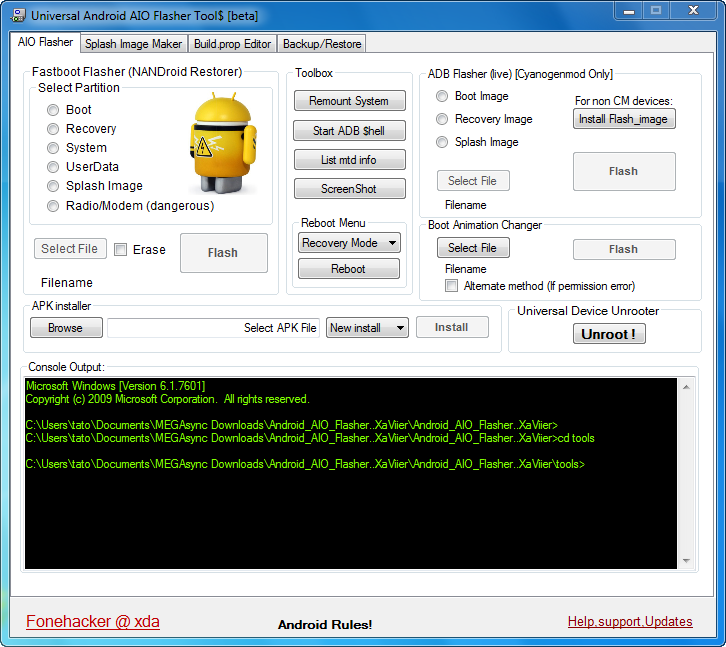The image size is (726, 647).
Task: Close the Flasher Tool window
Action: tap(693, 11)
